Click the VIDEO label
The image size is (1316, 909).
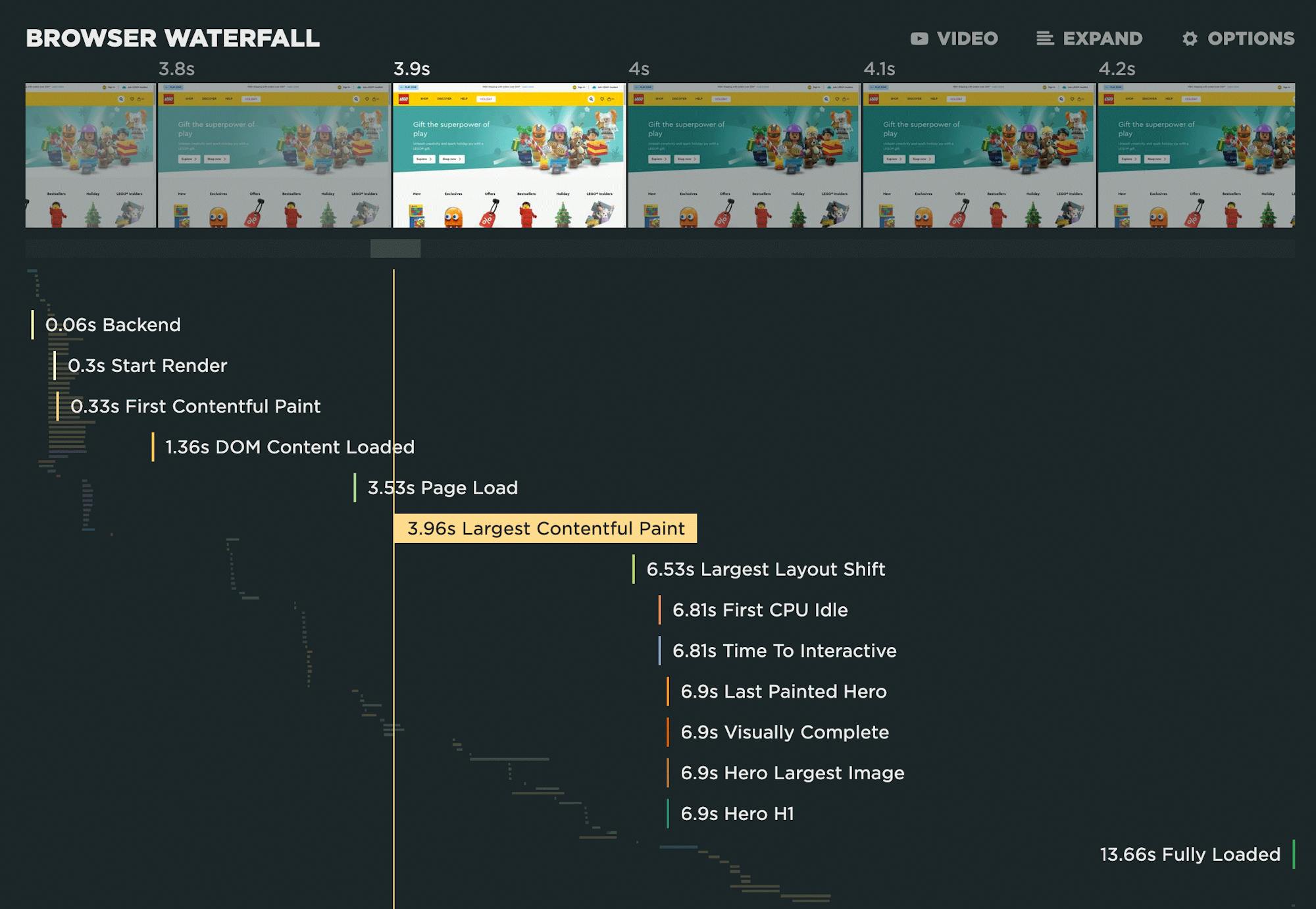coord(967,39)
